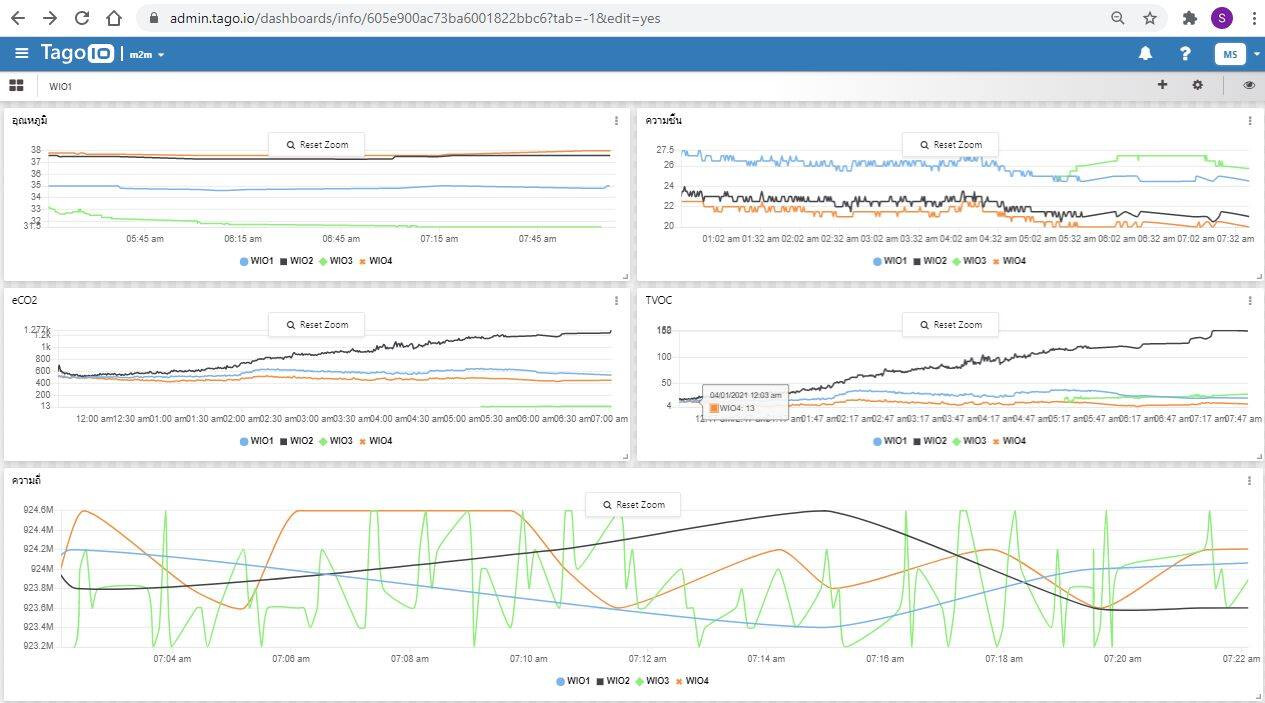
Task: Toggle WIO2 series in ความชื้น legend
Action: pyautogui.click(x=931, y=261)
